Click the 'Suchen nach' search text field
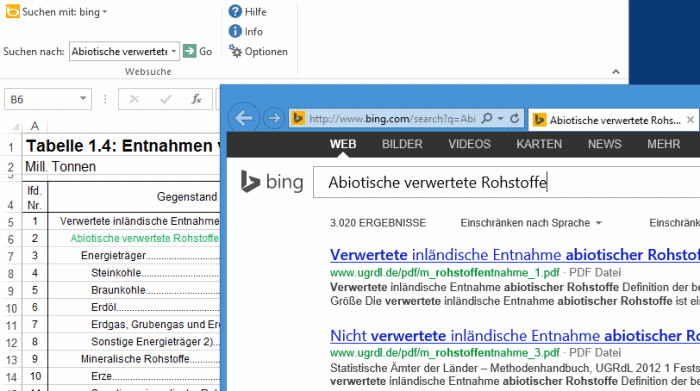This screenshot has height=391, width=700. (119, 51)
